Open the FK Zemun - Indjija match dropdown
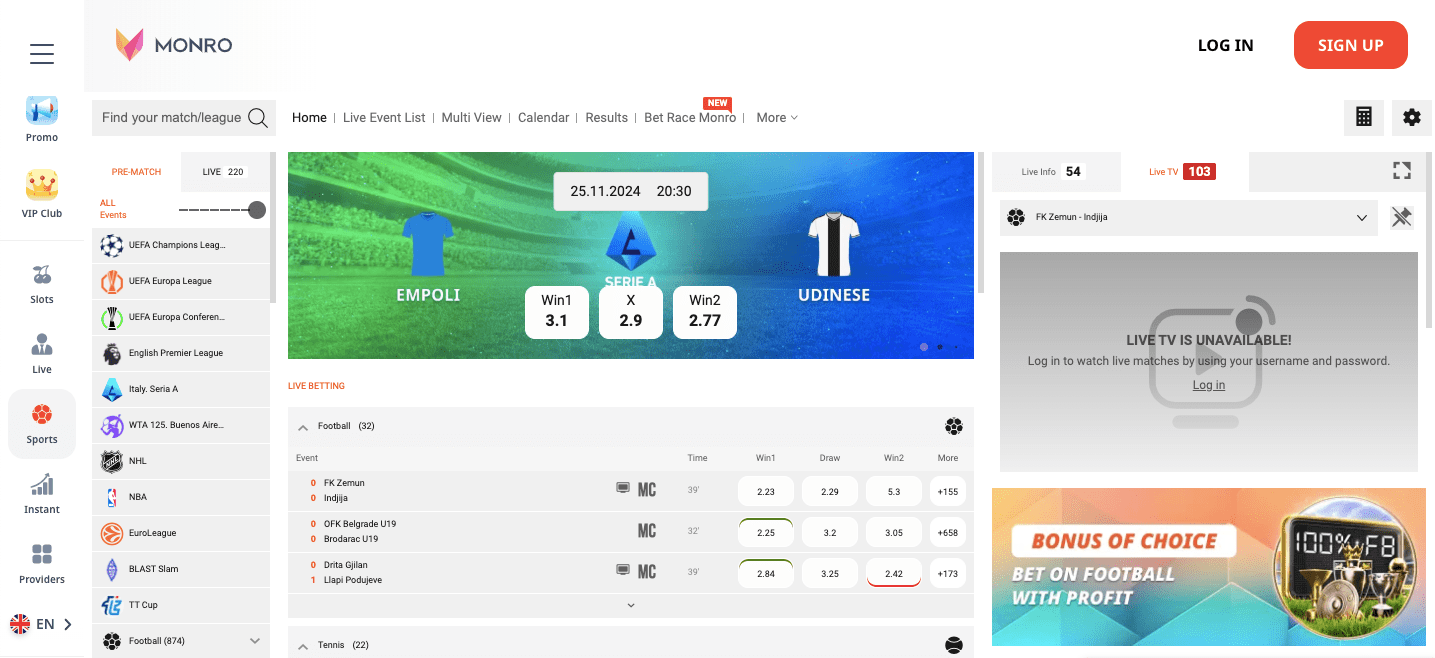1435x658 pixels. click(1189, 217)
